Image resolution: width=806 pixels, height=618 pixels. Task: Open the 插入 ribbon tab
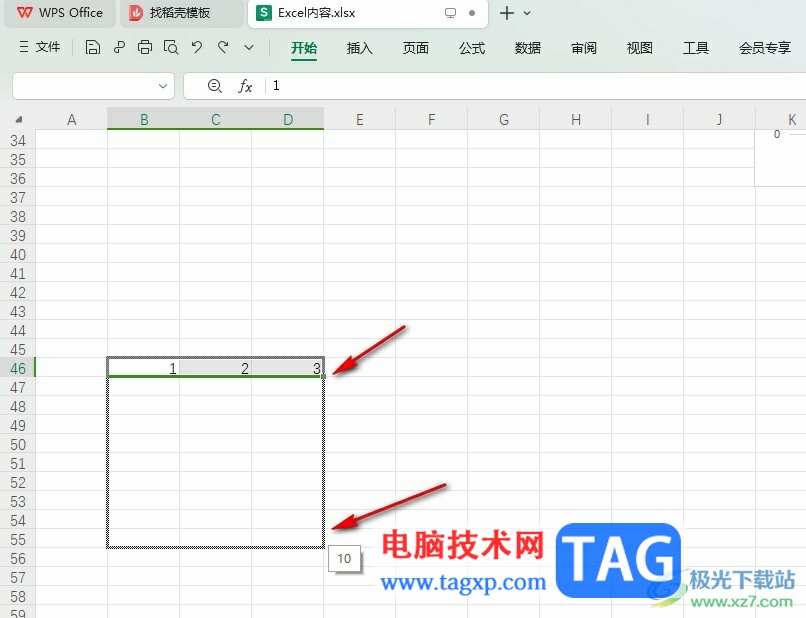click(359, 48)
